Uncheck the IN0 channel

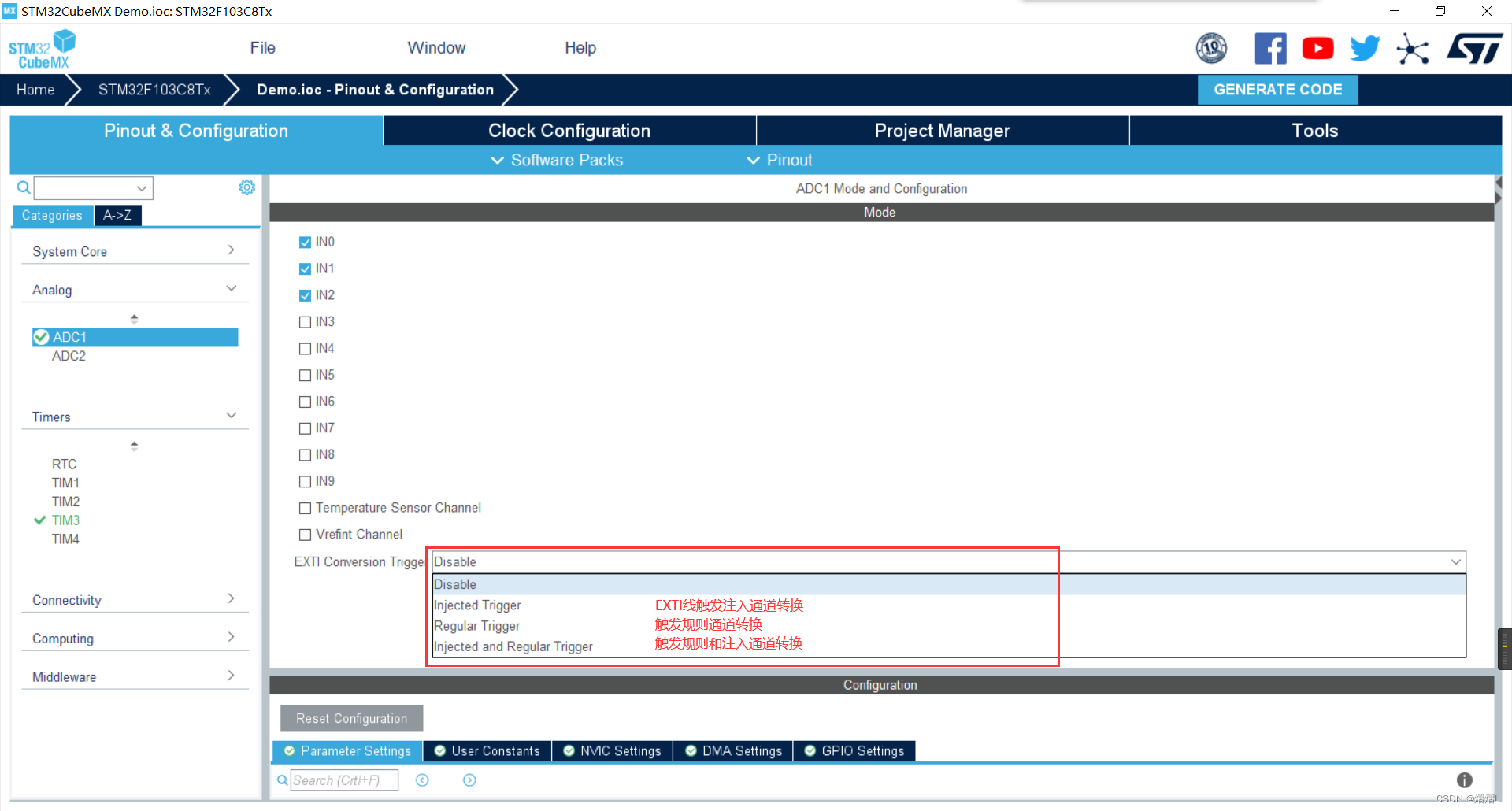[305, 243]
